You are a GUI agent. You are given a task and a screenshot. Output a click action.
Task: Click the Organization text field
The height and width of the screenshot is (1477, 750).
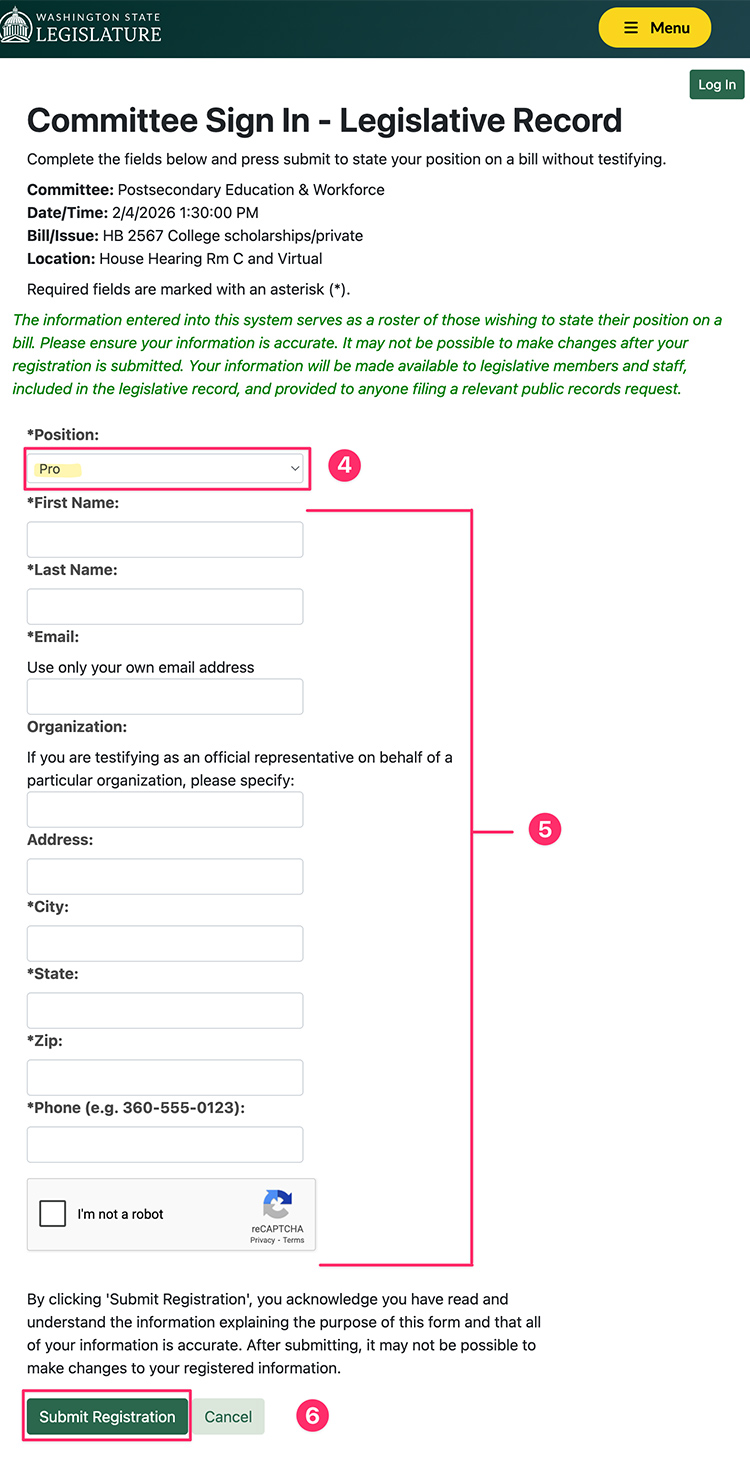point(164,809)
